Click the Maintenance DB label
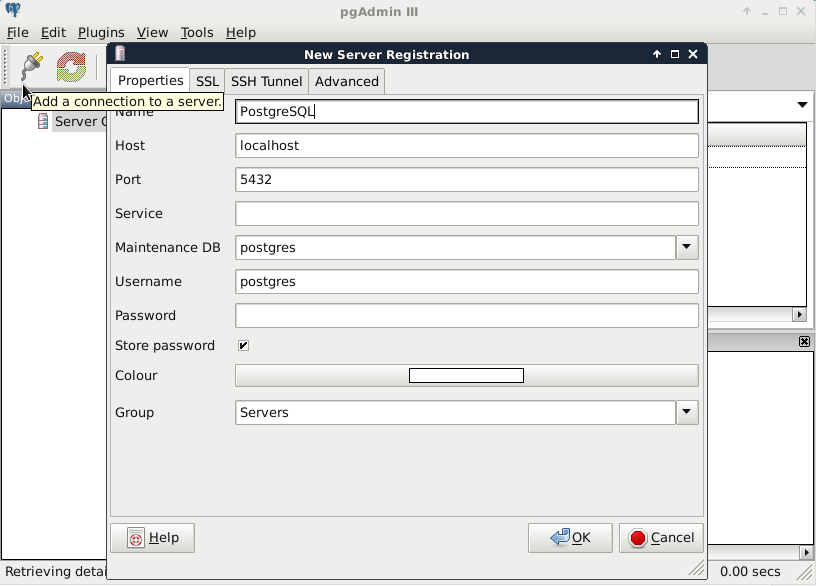This screenshot has height=586, width=816. [x=168, y=247]
